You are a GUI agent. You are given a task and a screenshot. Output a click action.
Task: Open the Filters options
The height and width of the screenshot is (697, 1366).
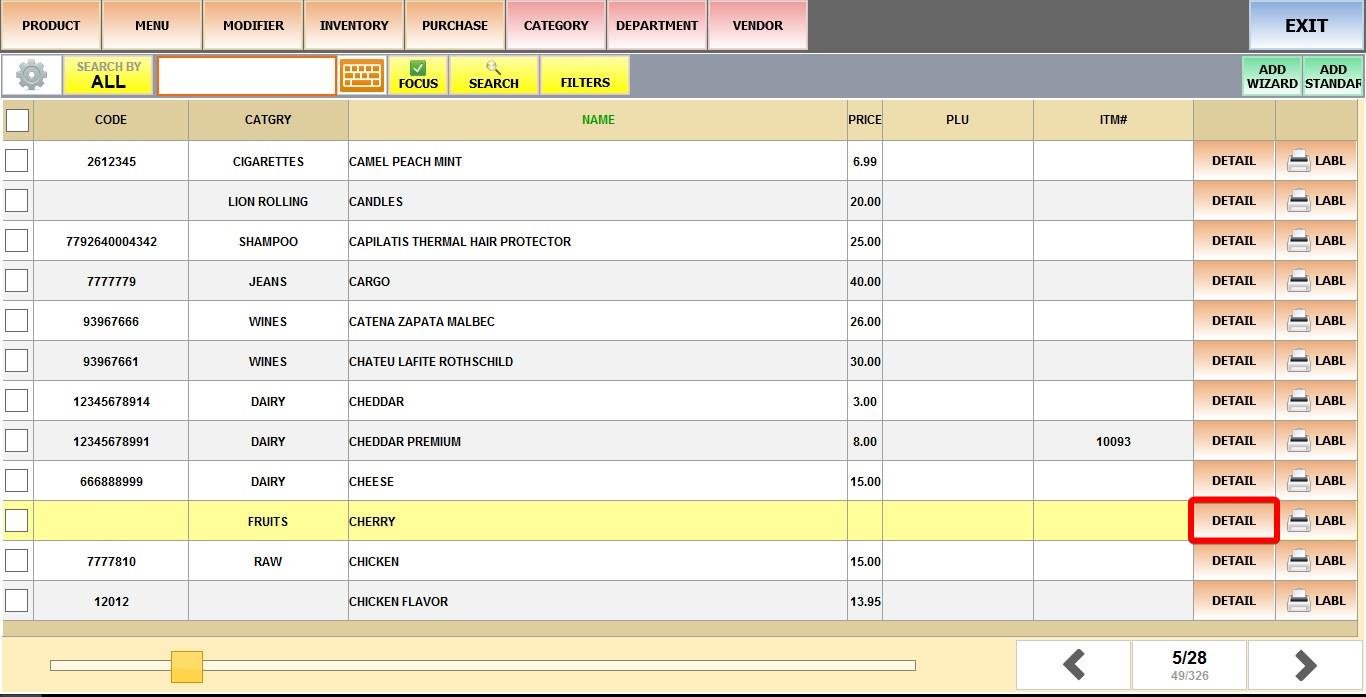pos(585,76)
